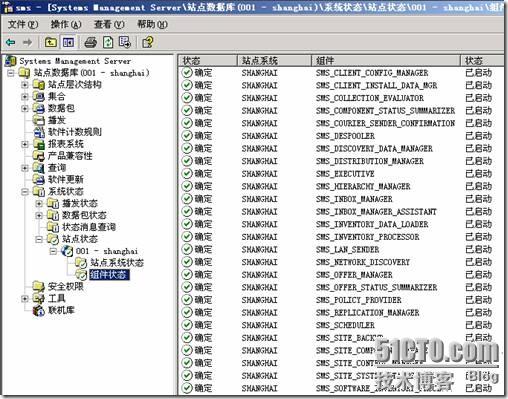This screenshot has height=399, width=508.
Task: Click the 软件更新 node icon
Action: pyautogui.click(x=39, y=180)
